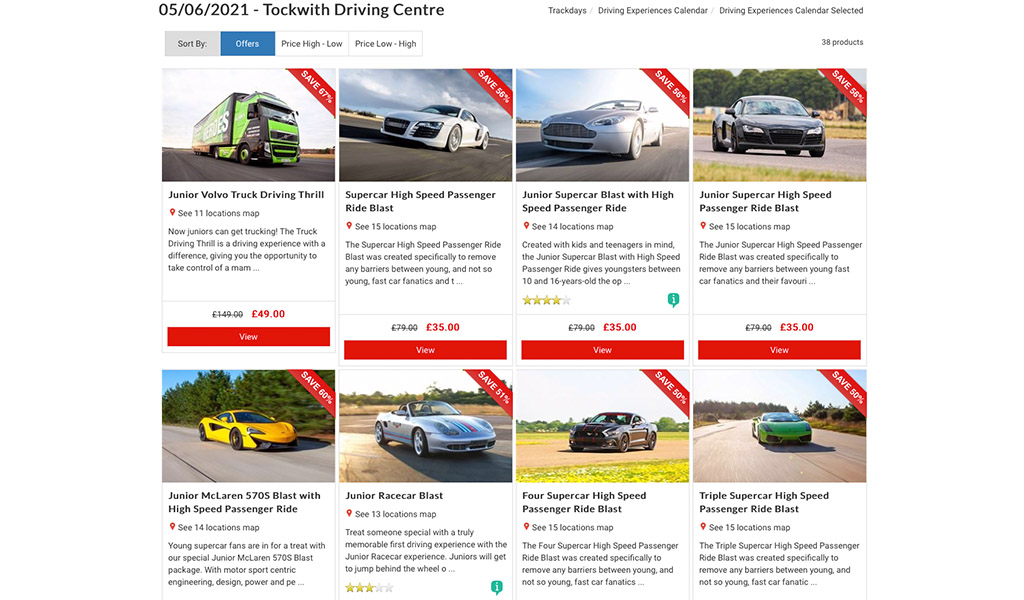Open 'See 14 locations map' for Junior McLaren

(218, 528)
